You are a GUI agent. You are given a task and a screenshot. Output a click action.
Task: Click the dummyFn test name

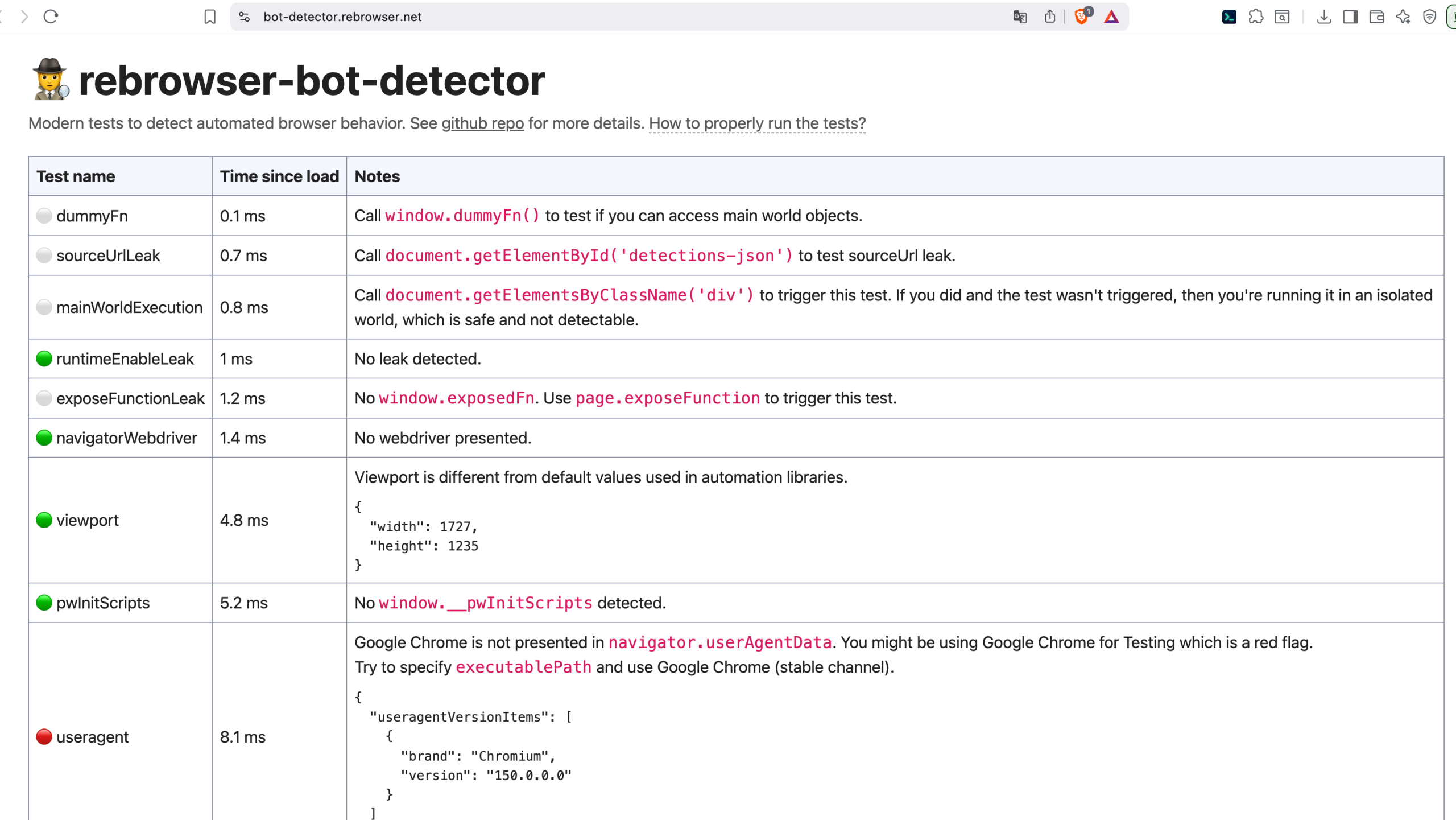click(92, 216)
